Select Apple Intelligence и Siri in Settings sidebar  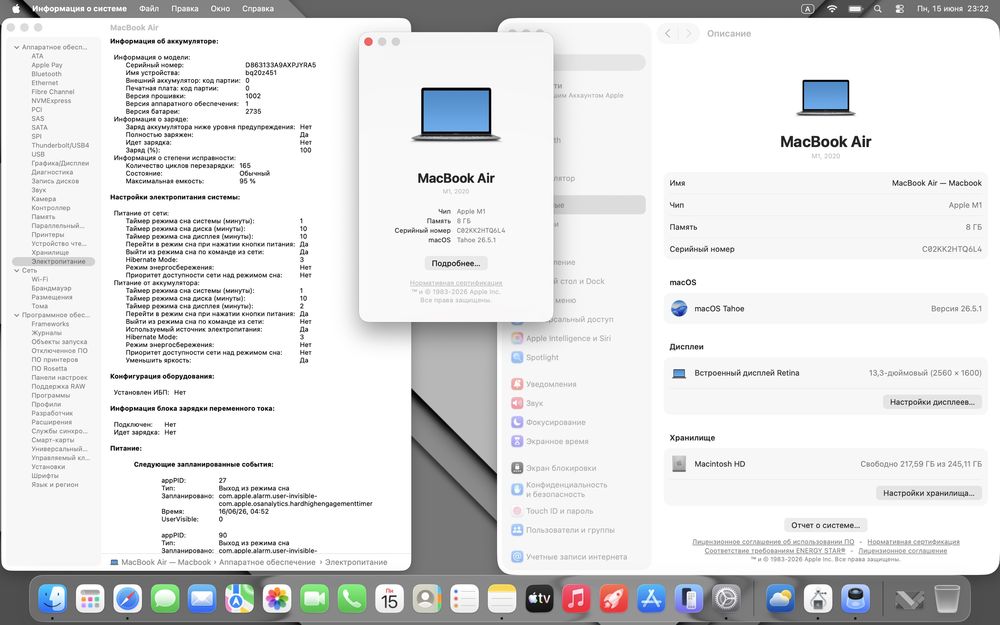pyautogui.click(x=561, y=338)
